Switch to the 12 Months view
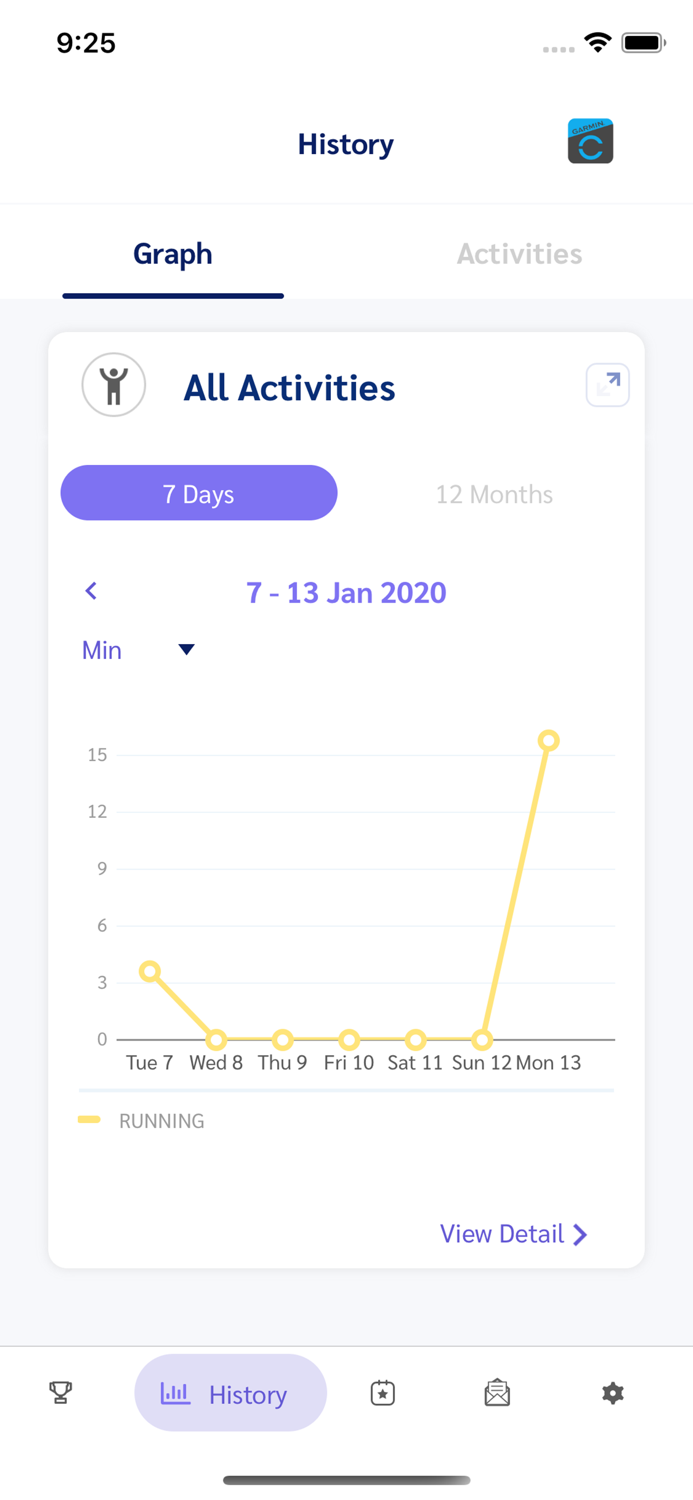Viewport: 693px width, 1500px height. (x=494, y=493)
